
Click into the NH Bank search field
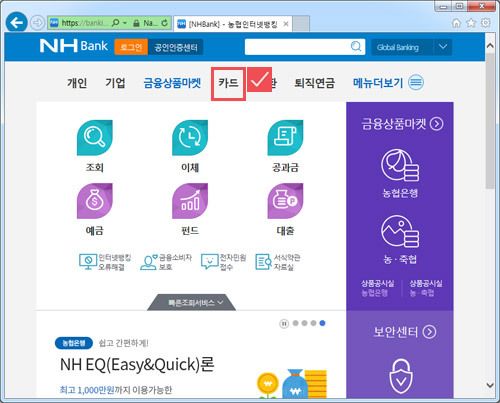coord(298,47)
